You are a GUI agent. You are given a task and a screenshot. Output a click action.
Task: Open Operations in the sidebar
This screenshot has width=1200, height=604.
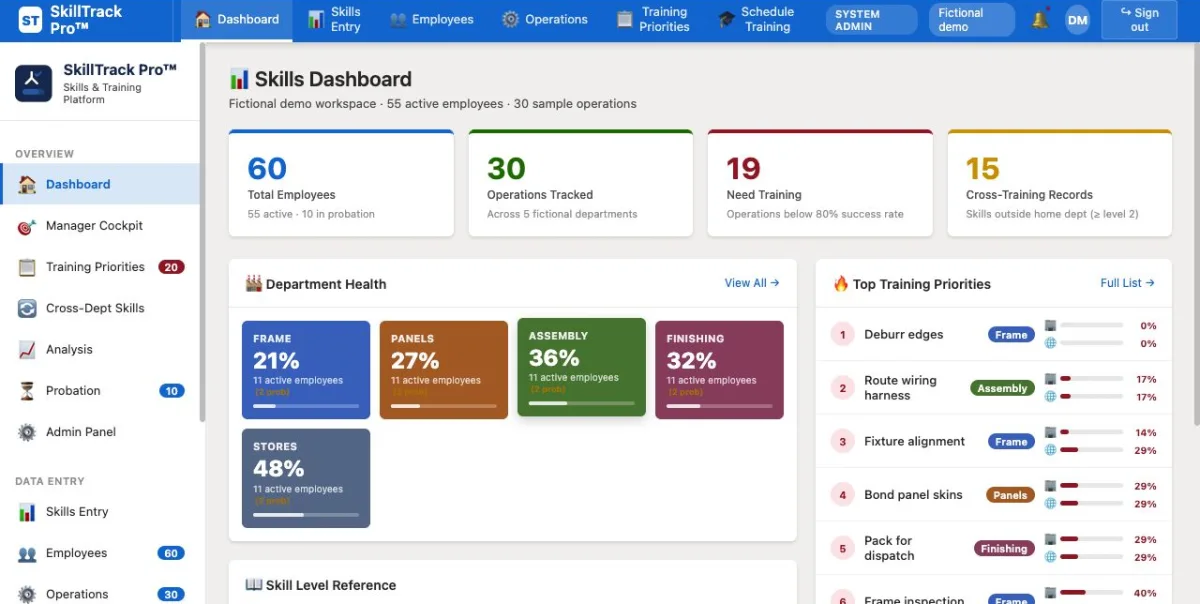(x=100, y=593)
